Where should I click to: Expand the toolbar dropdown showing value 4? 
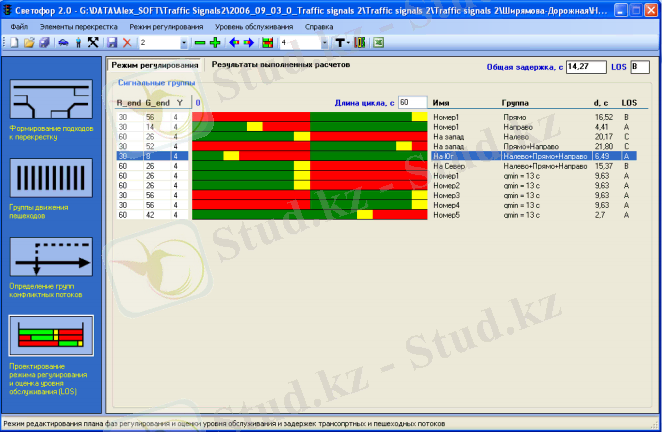point(324,44)
